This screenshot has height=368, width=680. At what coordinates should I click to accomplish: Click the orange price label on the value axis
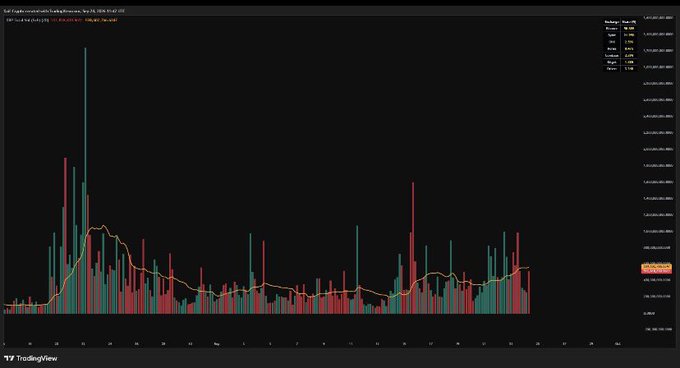(x=656, y=266)
